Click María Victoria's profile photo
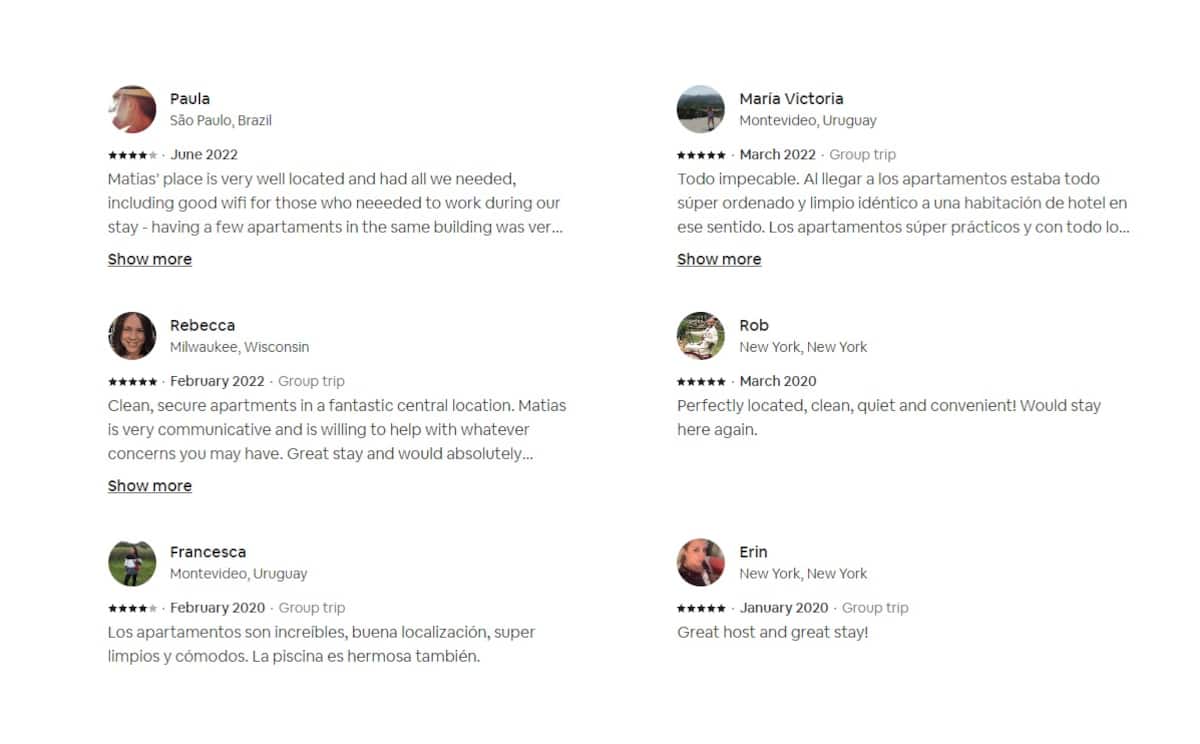 pyautogui.click(x=701, y=109)
